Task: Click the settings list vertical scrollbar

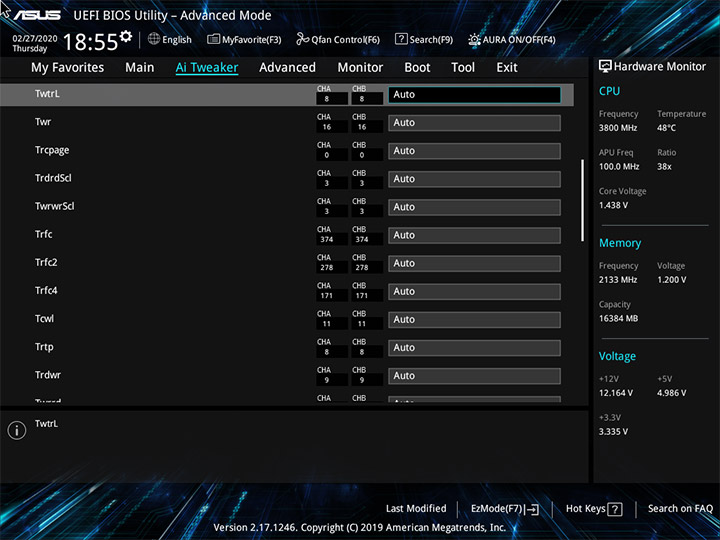Action: [583, 200]
